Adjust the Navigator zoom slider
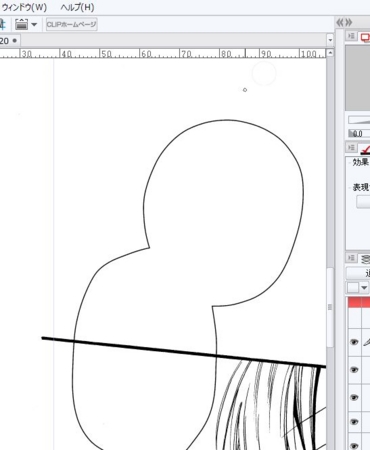The height and width of the screenshot is (450, 370). [x=359, y=120]
